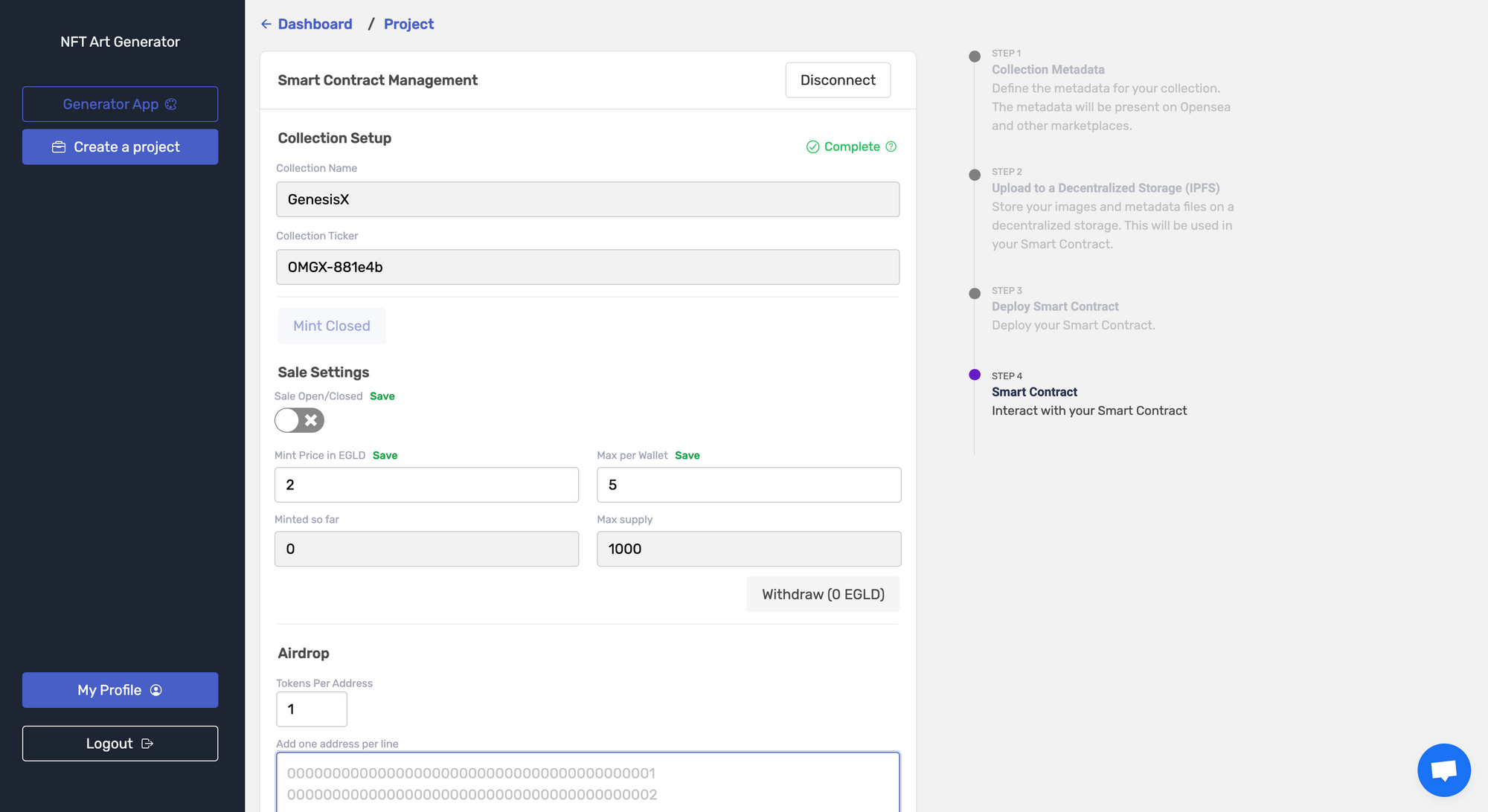Viewport: 1488px width, 812px height.
Task: Click the Mint Closed button
Action: [332, 326]
